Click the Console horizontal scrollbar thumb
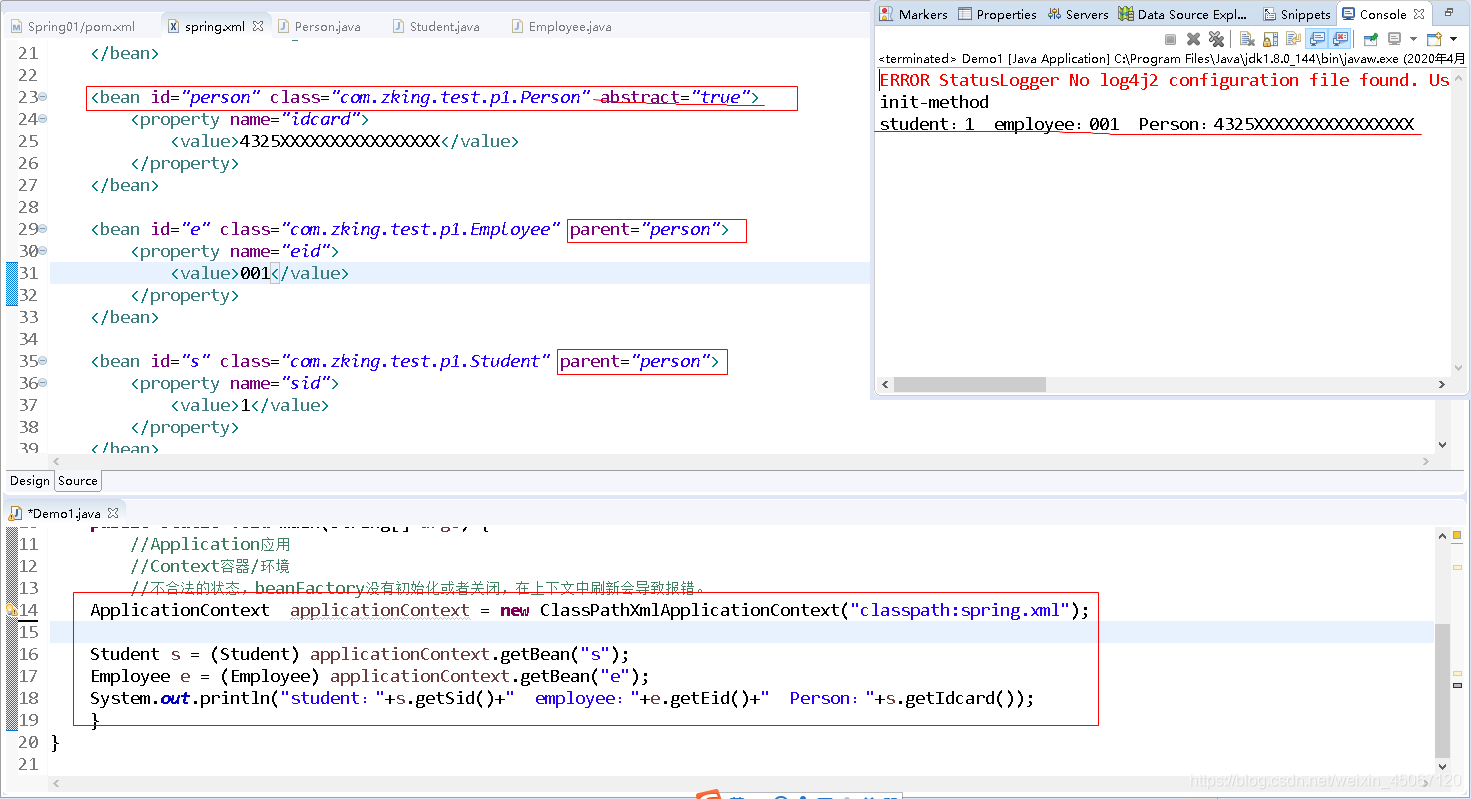This screenshot has height=799, width=1471. pyautogui.click(x=970, y=384)
